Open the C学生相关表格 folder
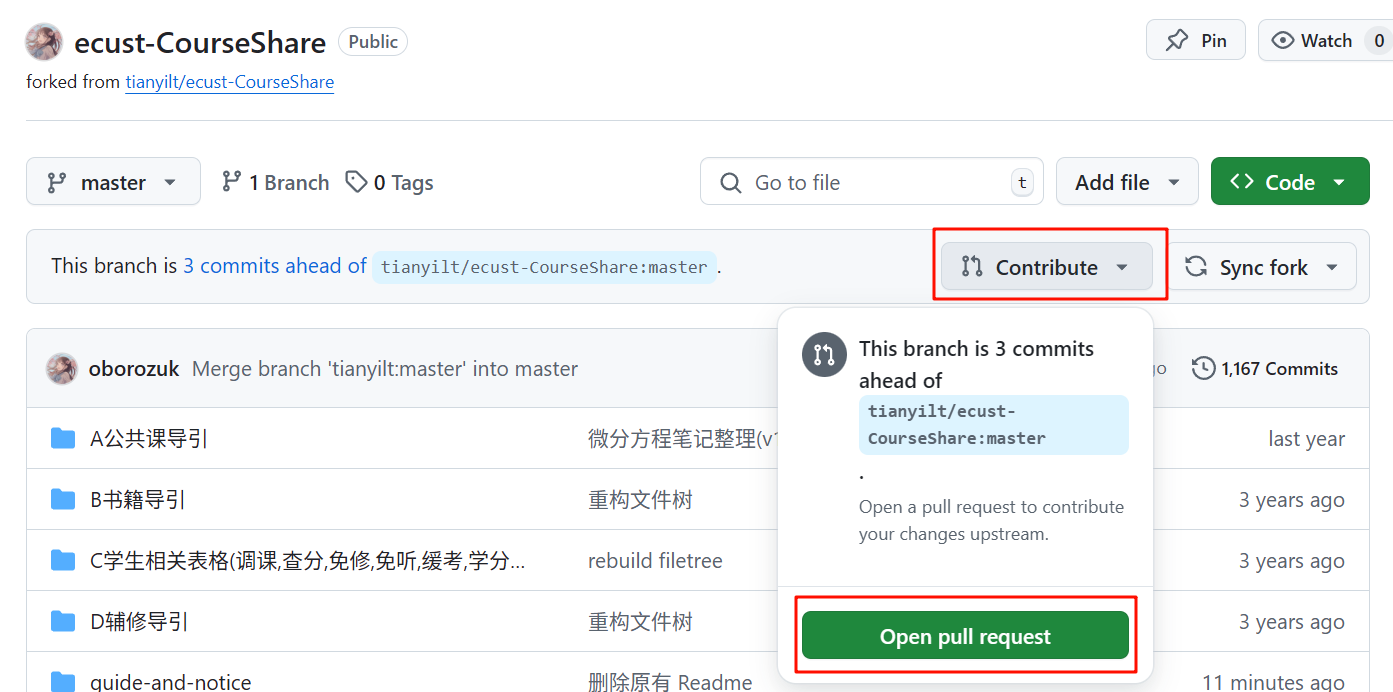Viewport: 1393px width, 692px height. [x=307, y=561]
